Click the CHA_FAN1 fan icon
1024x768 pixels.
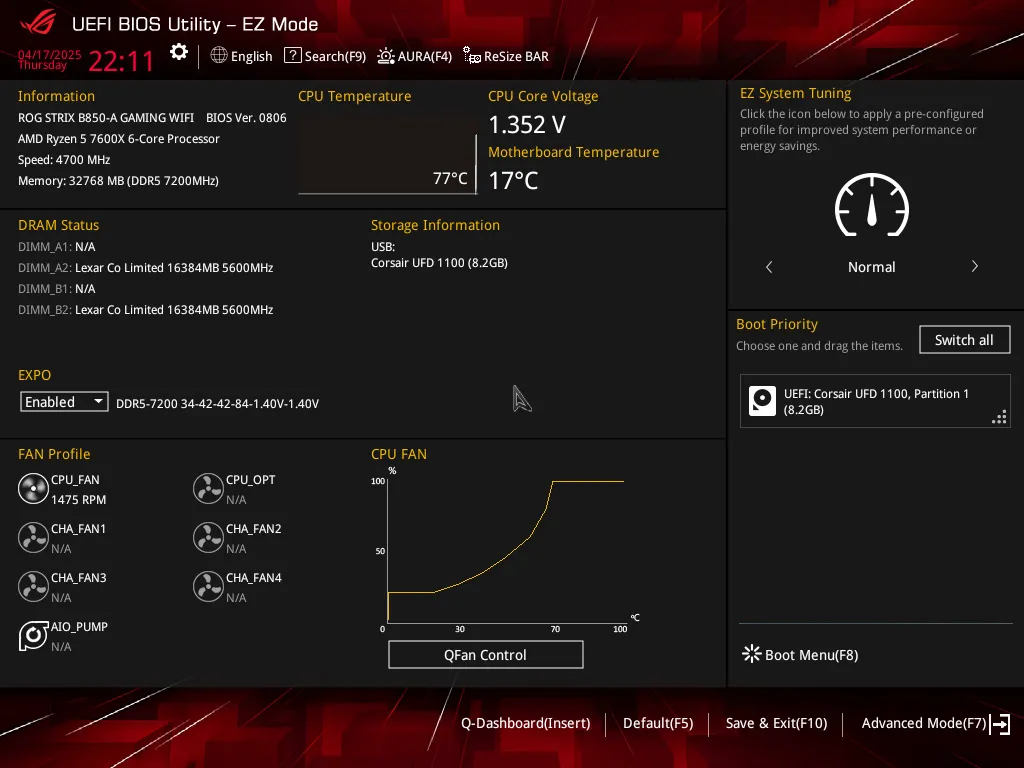(x=33, y=537)
